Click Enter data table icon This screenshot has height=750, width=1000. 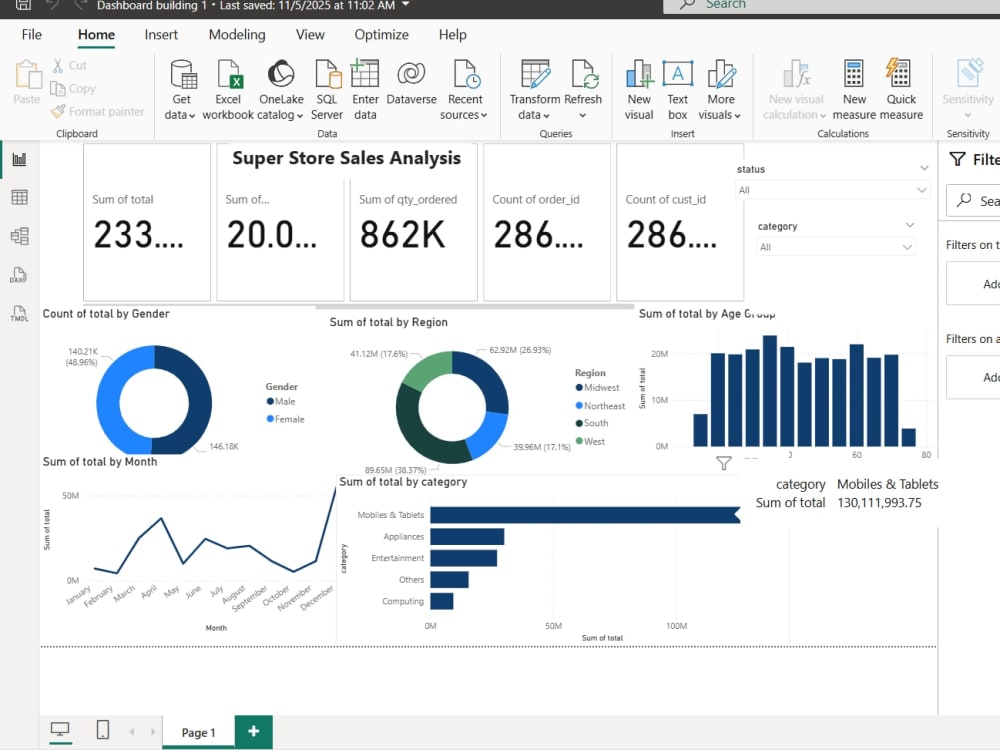[x=365, y=73]
